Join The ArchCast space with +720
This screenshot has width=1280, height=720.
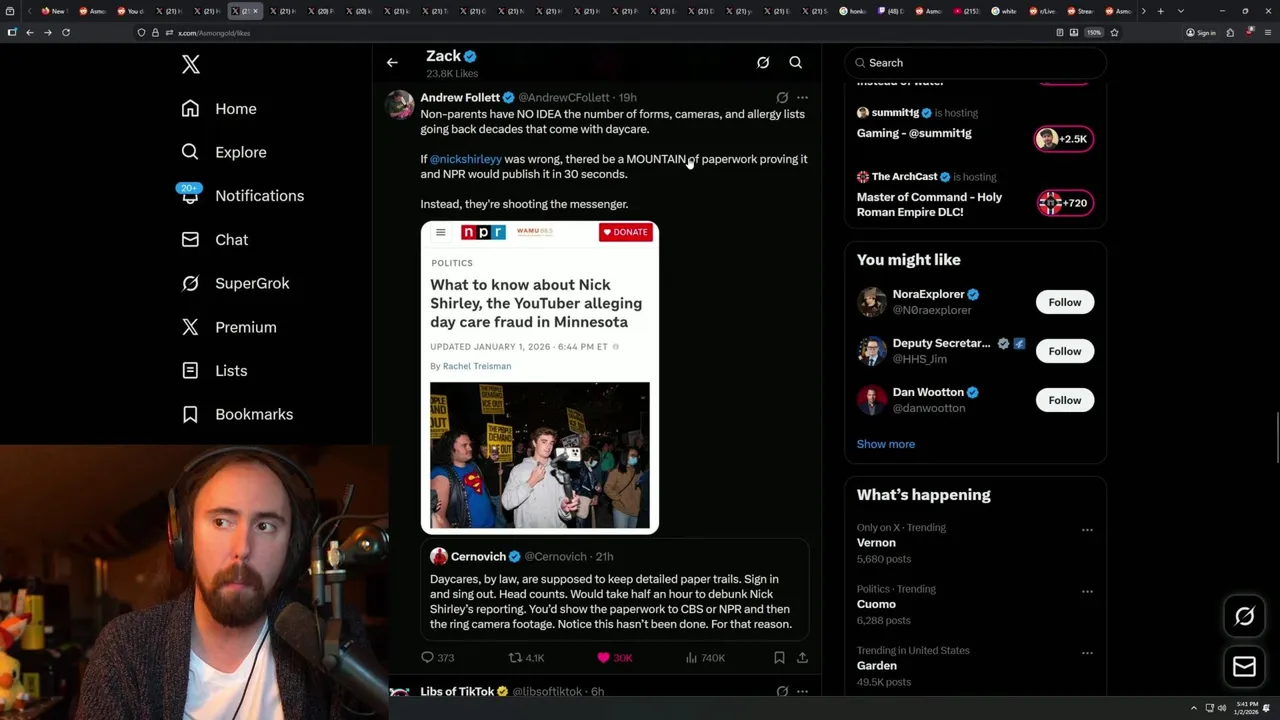coord(1064,203)
